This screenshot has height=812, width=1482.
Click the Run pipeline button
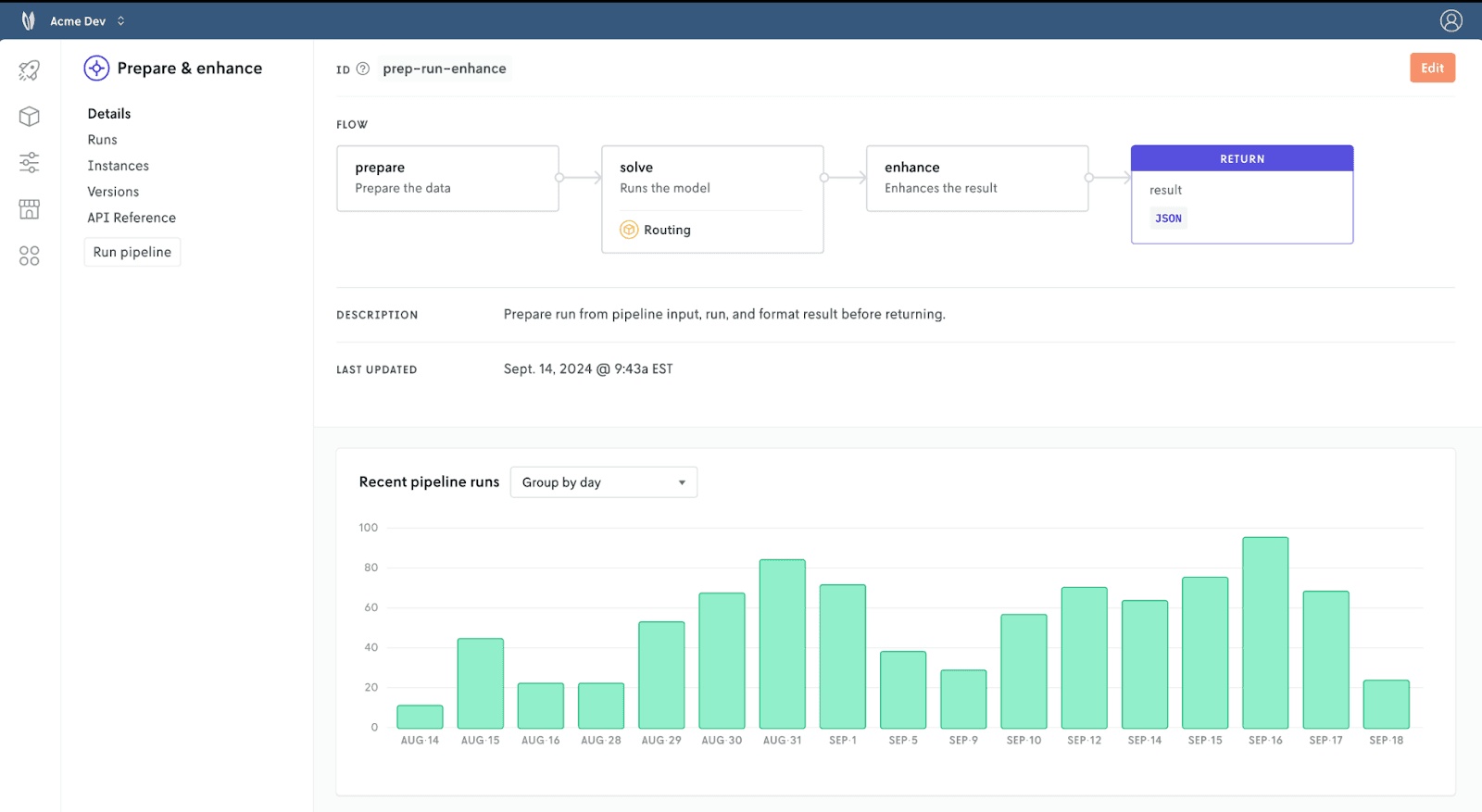click(132, 252)
